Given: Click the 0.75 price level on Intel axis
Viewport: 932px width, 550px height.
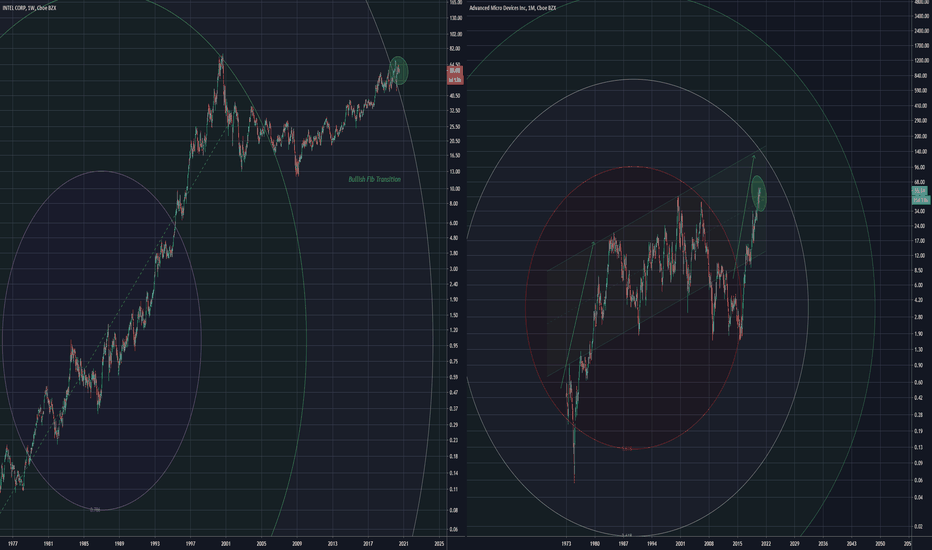Looking at the screenshot, I should pyautogui.click(x=454, y=362).
